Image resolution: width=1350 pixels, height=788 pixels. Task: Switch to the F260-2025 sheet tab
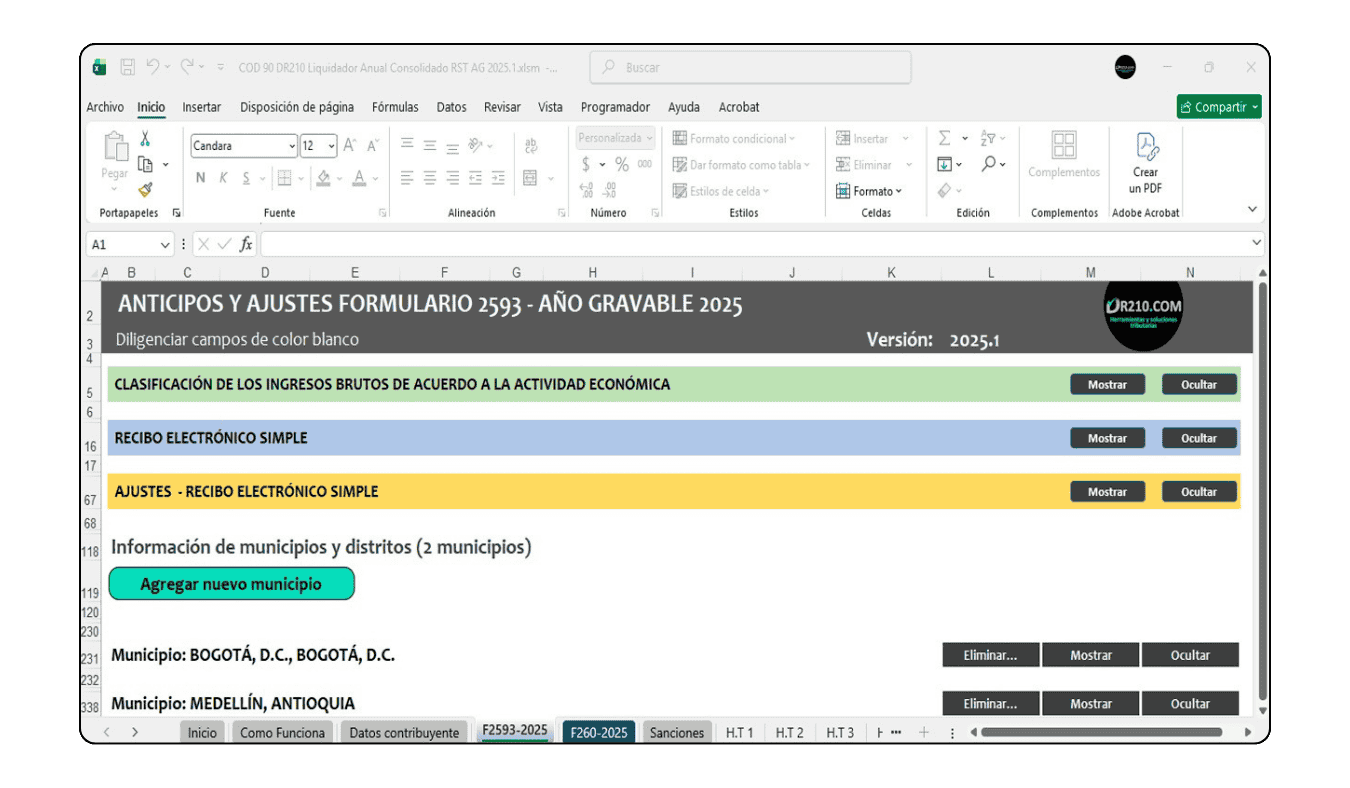pyautogui.click(x=598, y=732)
